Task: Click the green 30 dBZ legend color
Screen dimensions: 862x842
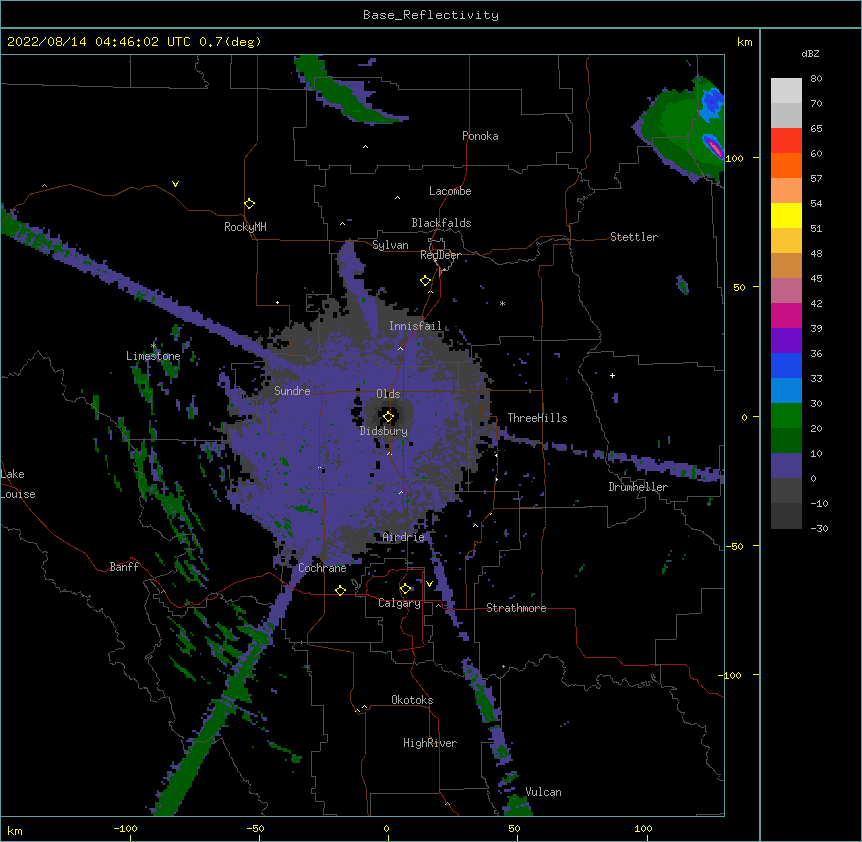Action: point(786,416)
